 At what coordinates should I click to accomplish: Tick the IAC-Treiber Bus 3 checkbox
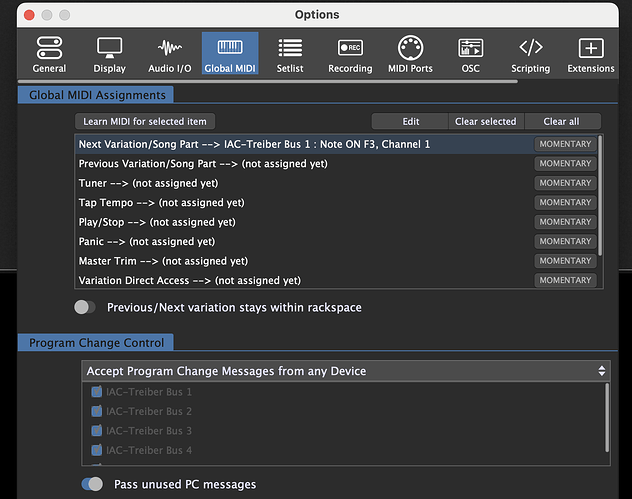(97, 431)
